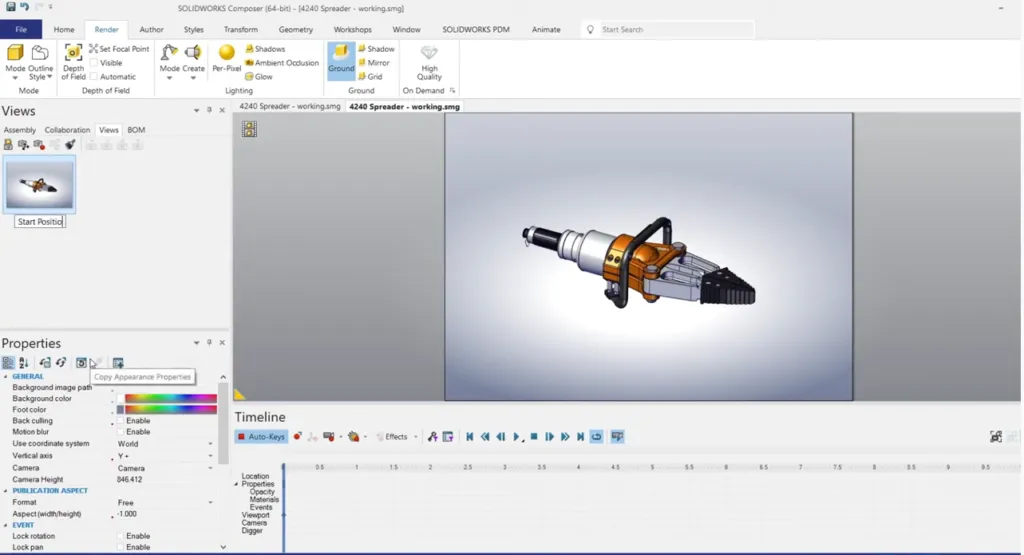
Task: Collapse the PUBLICATION ASPECT section
Action: pos(6,491)
